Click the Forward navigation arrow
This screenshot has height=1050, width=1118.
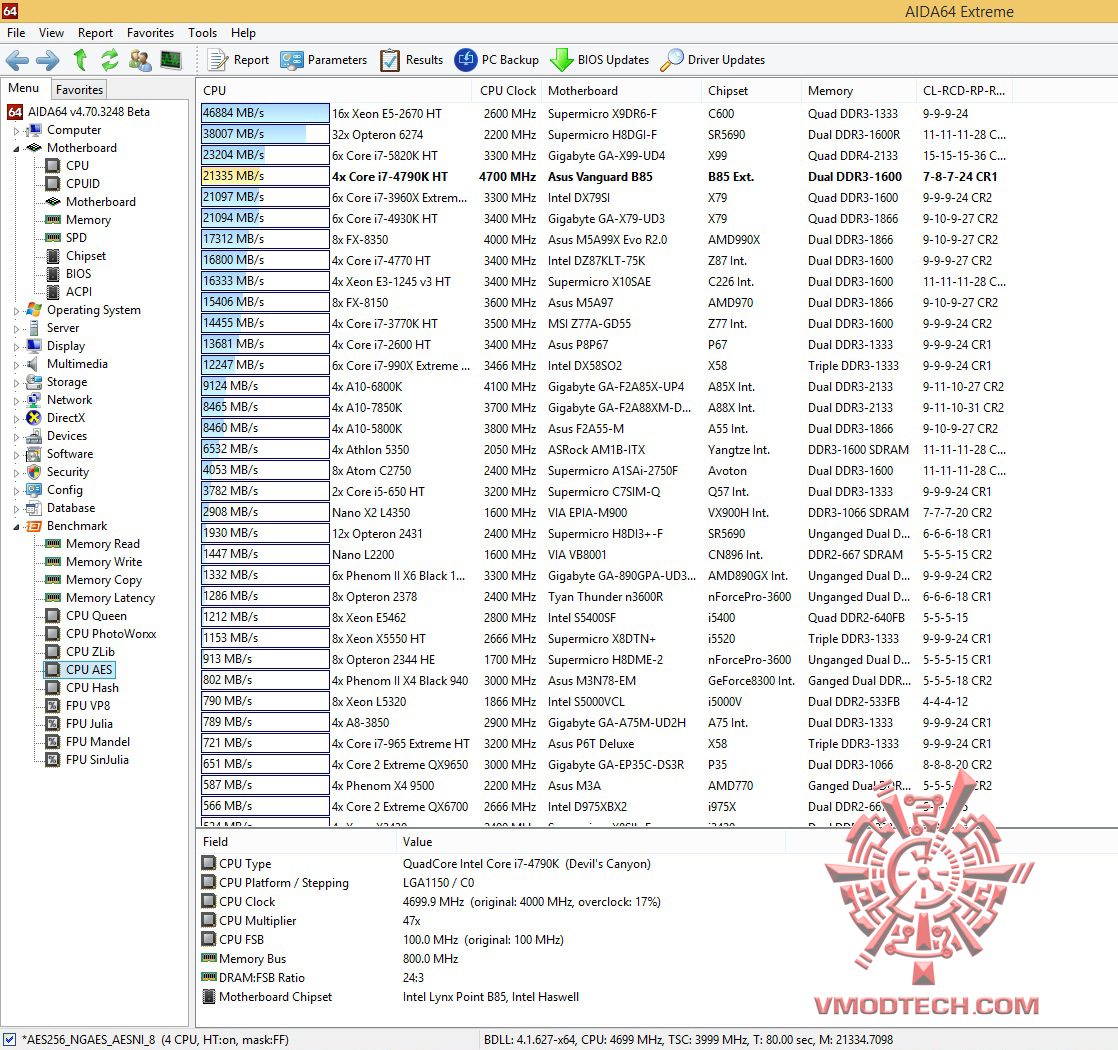tap(48, 60)
